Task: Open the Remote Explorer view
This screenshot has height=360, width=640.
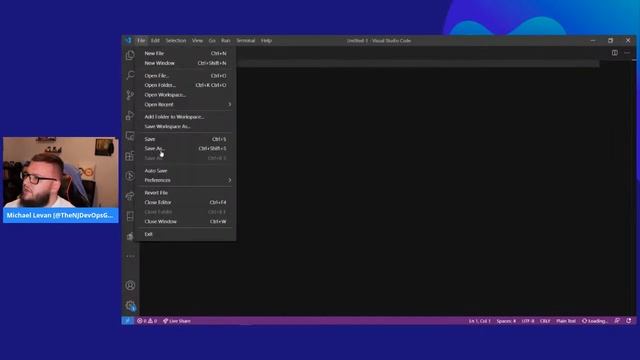Action: [130, 136]
